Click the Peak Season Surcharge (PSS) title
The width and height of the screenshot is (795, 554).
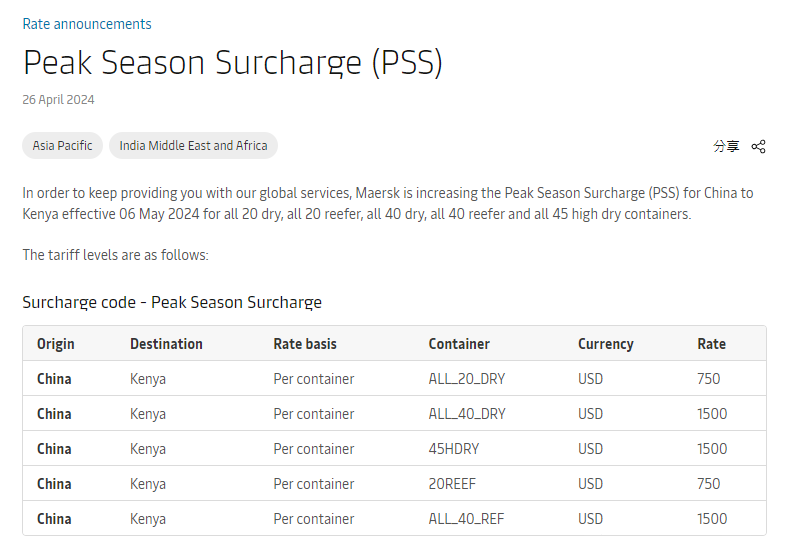(x=233, y=62)
